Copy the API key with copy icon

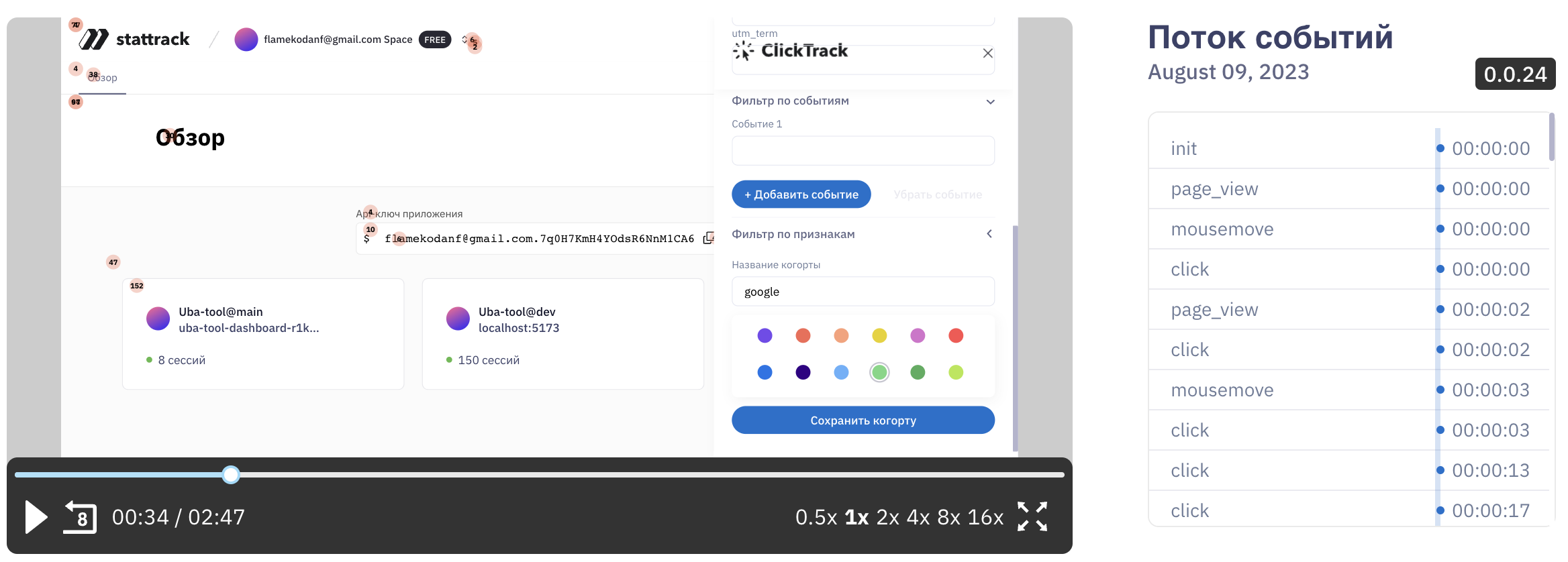click(708, 238)
